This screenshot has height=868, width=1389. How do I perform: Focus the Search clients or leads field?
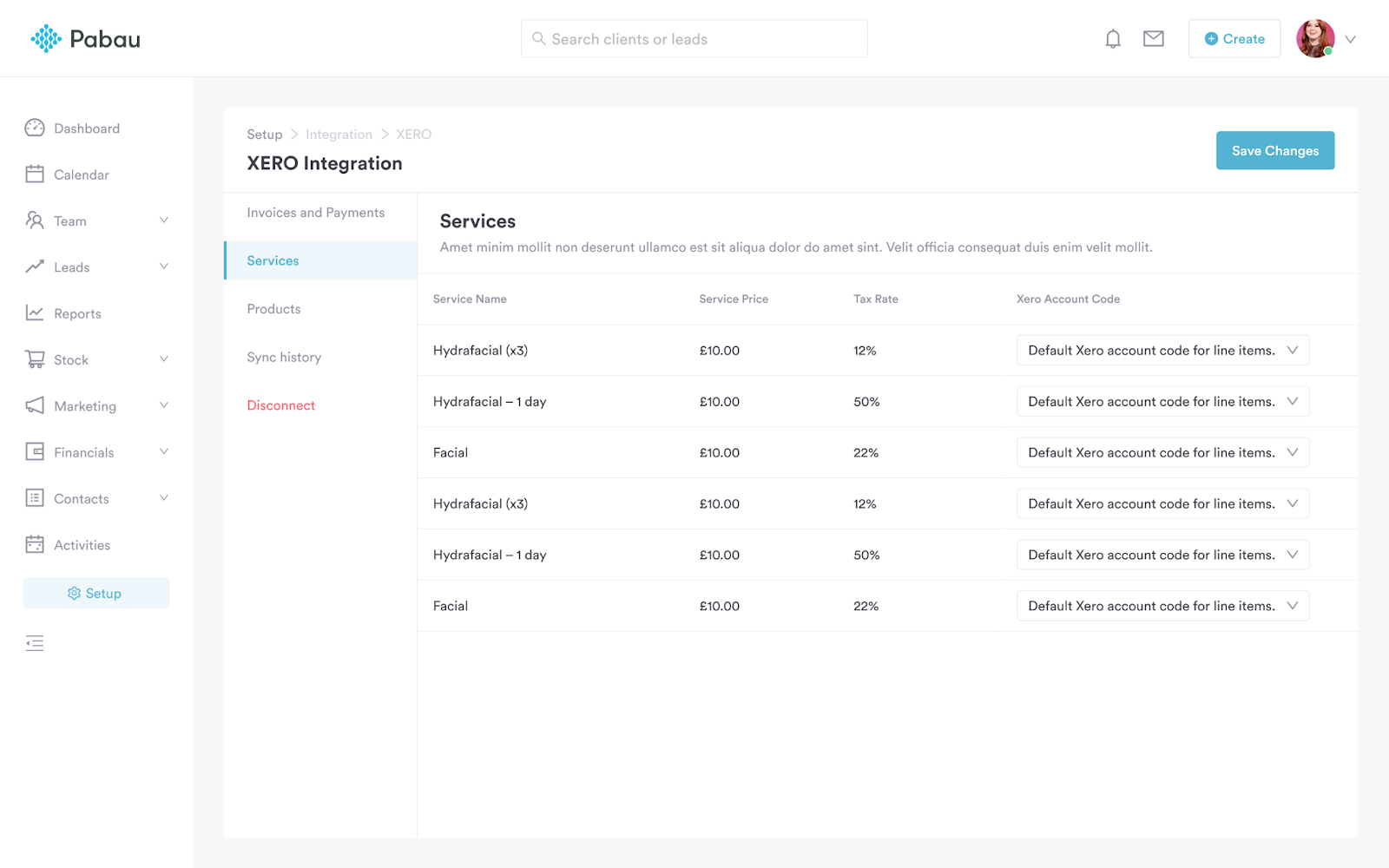click(x=694, y=39)
